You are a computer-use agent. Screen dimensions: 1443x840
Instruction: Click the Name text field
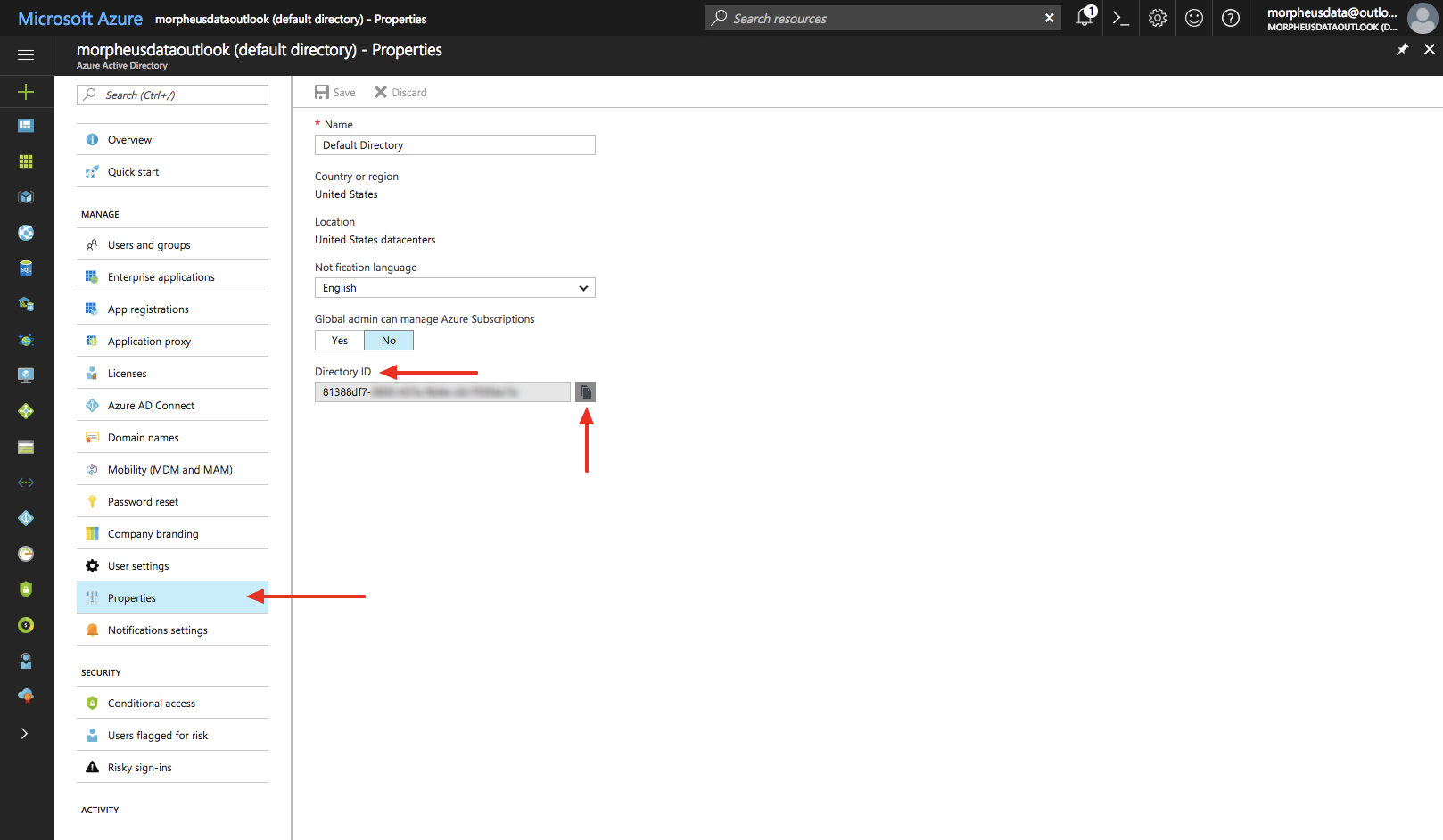pyautogui.click(x=455, y=145)
